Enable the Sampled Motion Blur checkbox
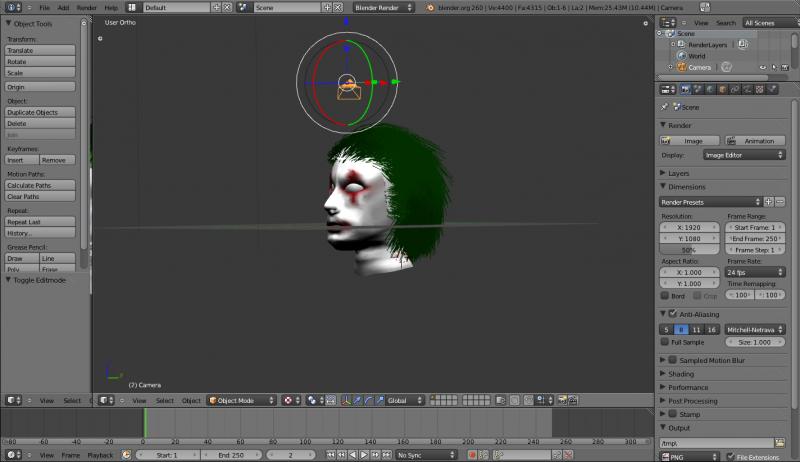800x462 pixels. (x=673, y=360)
